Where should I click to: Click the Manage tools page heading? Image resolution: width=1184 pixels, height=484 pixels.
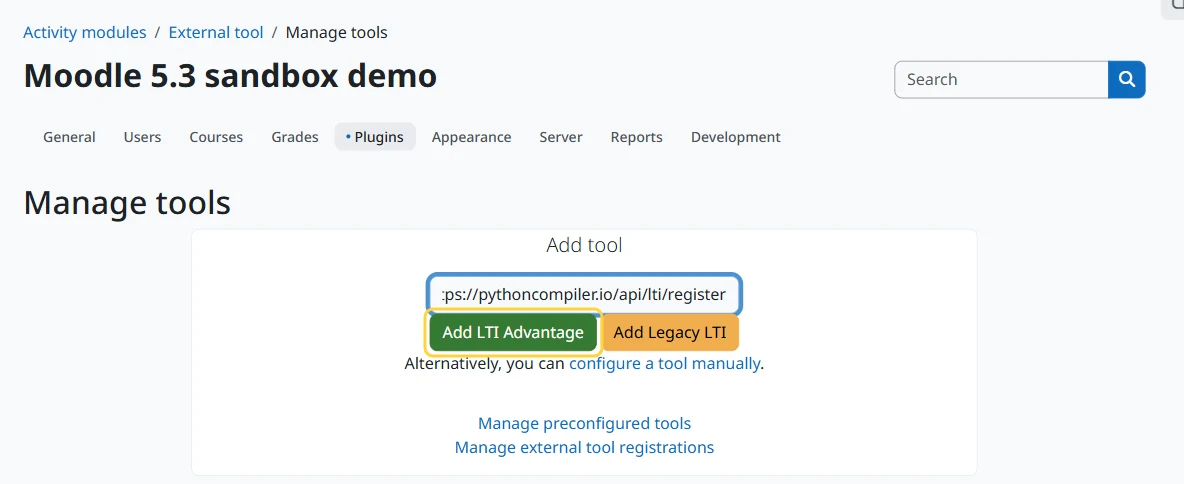click(x=127, y=203)
